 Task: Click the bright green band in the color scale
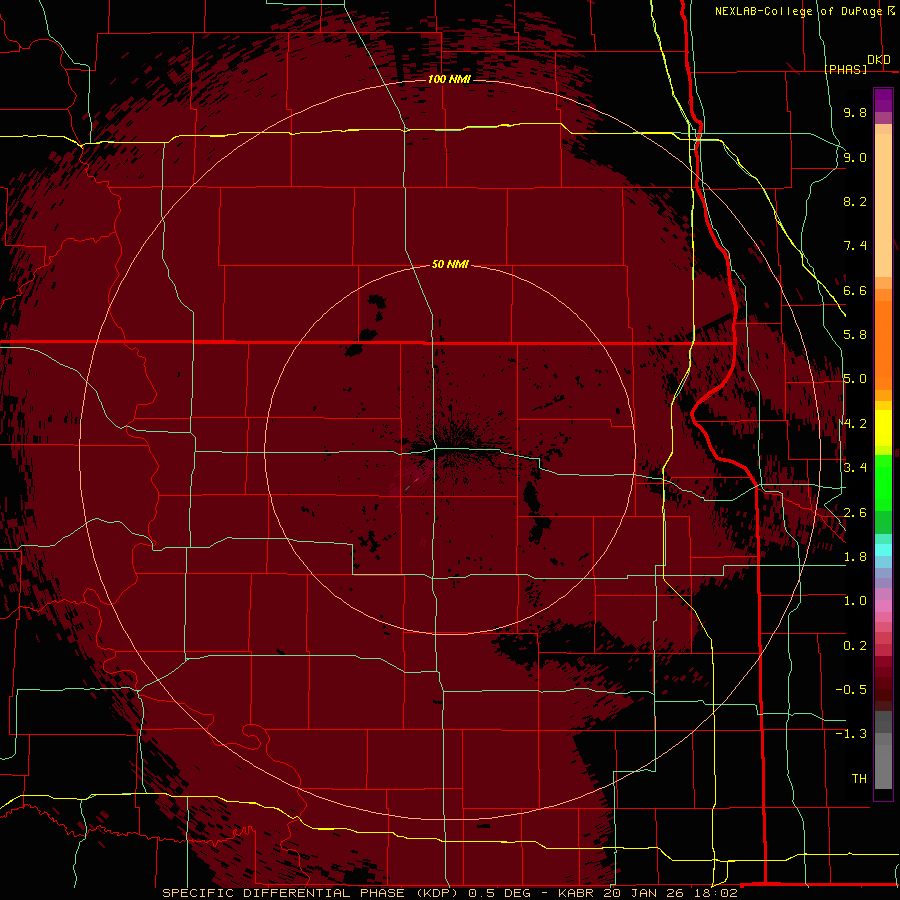click(x=883, y=483)
